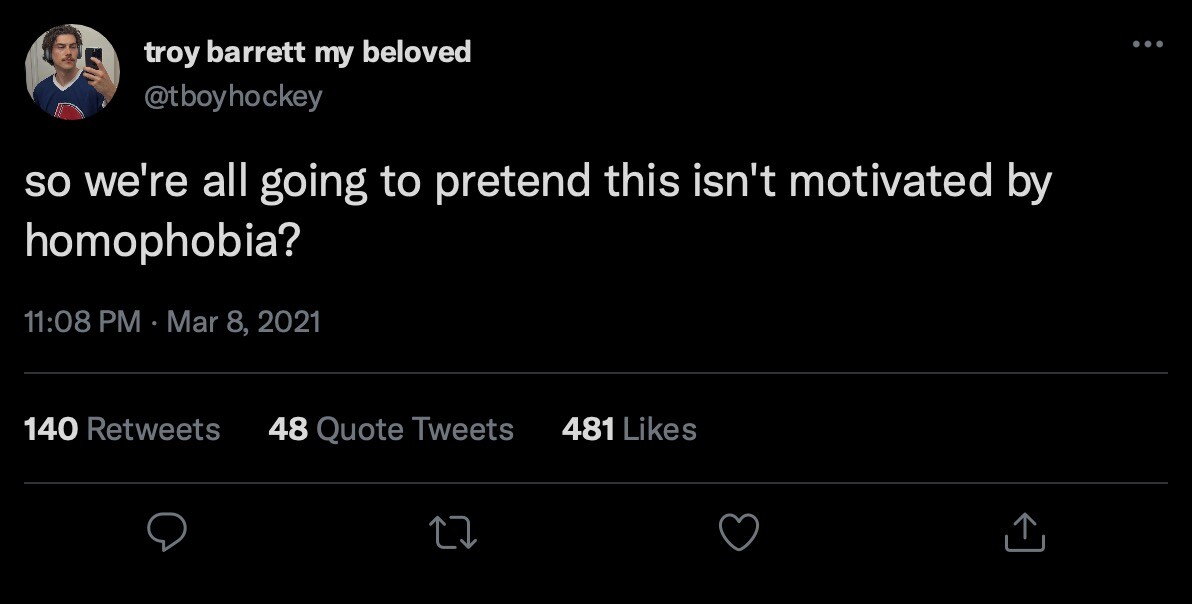
Task: Click the bold number 140
Action: 51,429
